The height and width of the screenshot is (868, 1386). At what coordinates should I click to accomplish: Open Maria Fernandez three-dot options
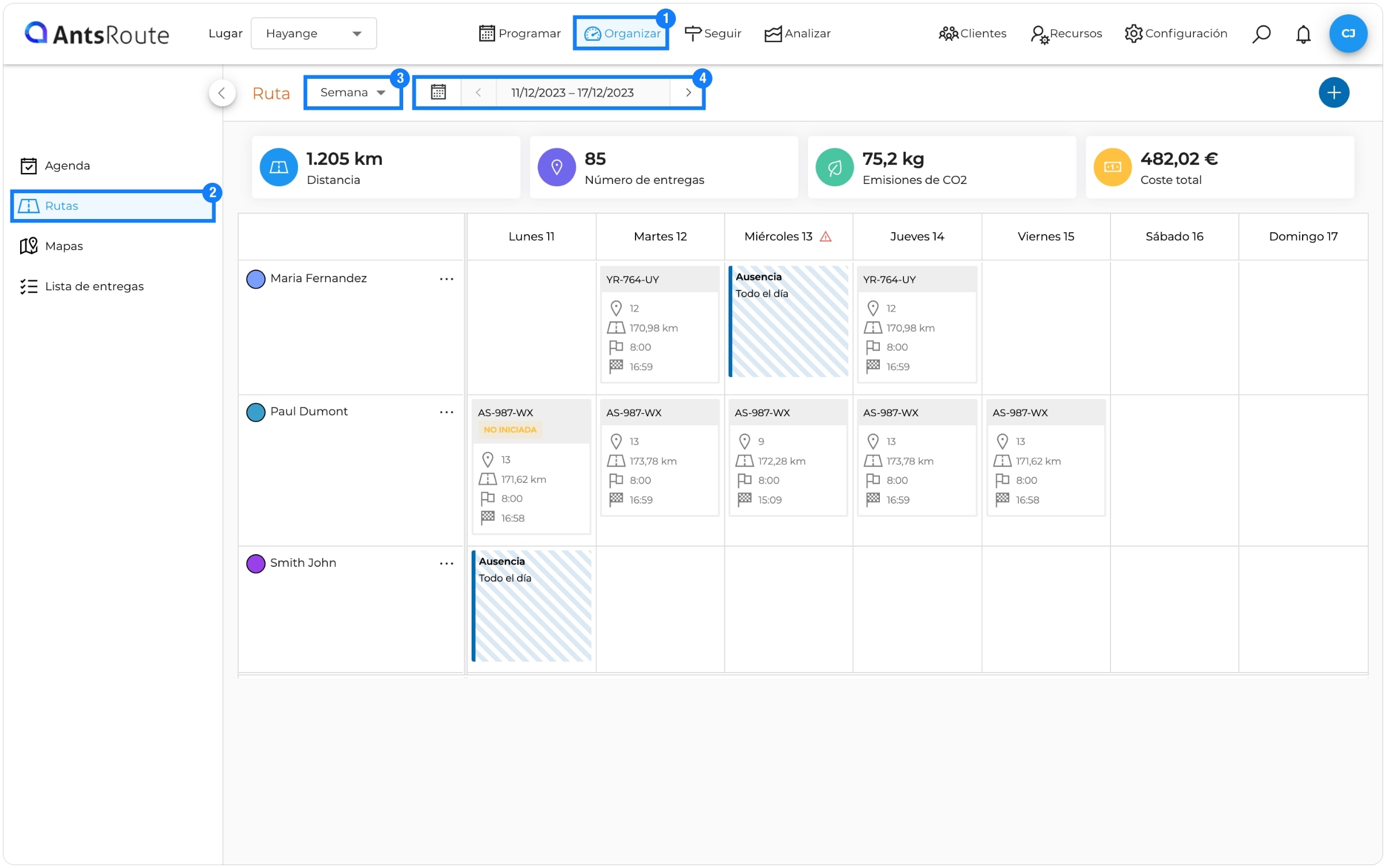point(446,279)
